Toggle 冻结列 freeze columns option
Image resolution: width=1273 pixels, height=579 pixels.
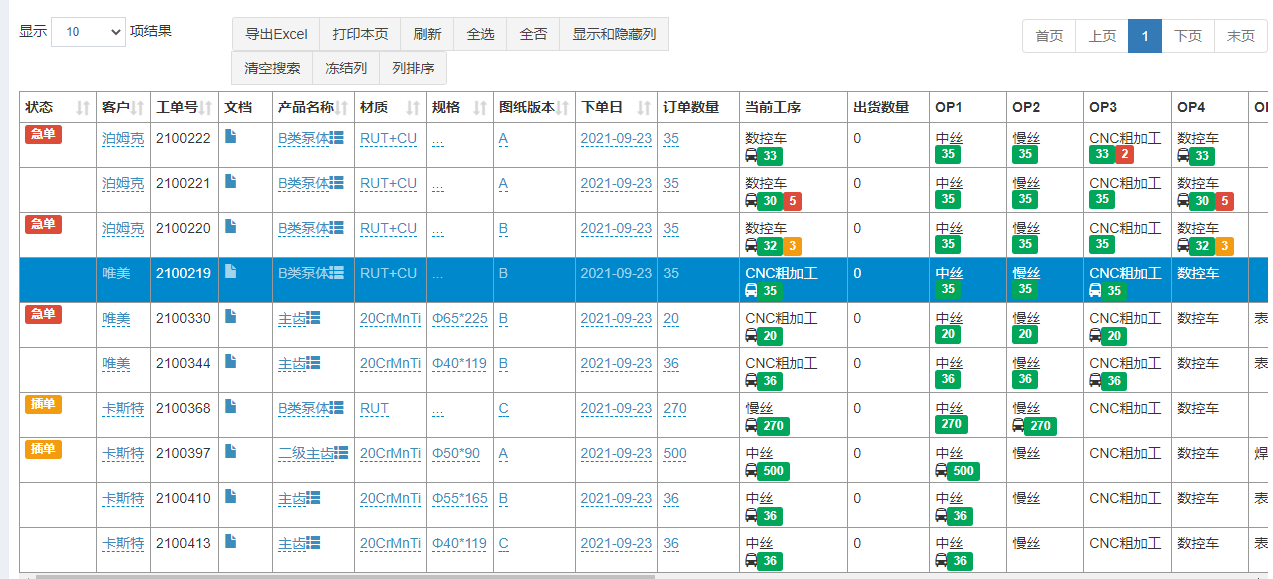[346, 68]
